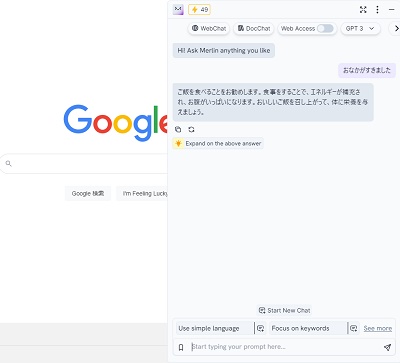The image size is (400, 363).
Task: Click the Japanese answer message bubble
Action: pyautogui.click(x=273, y=102)
